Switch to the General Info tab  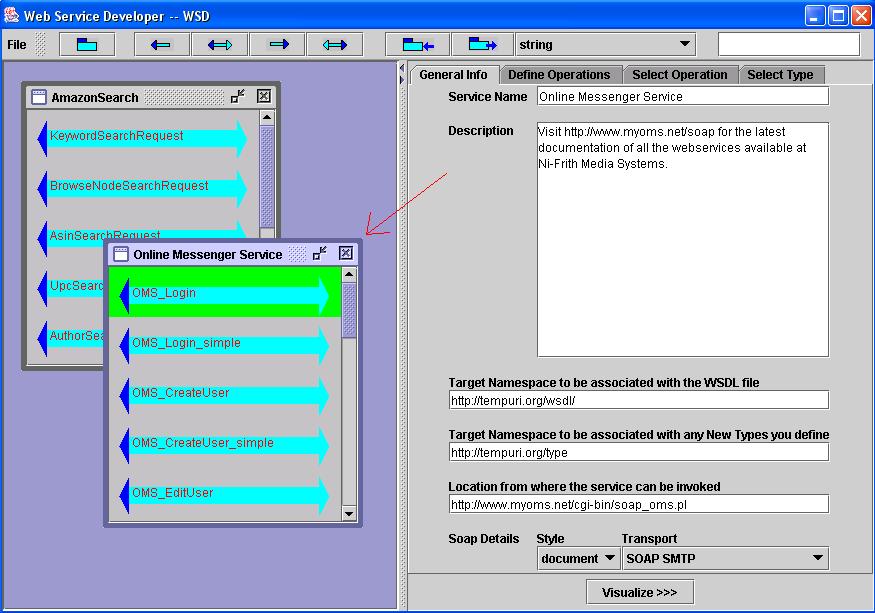point(453,75)
